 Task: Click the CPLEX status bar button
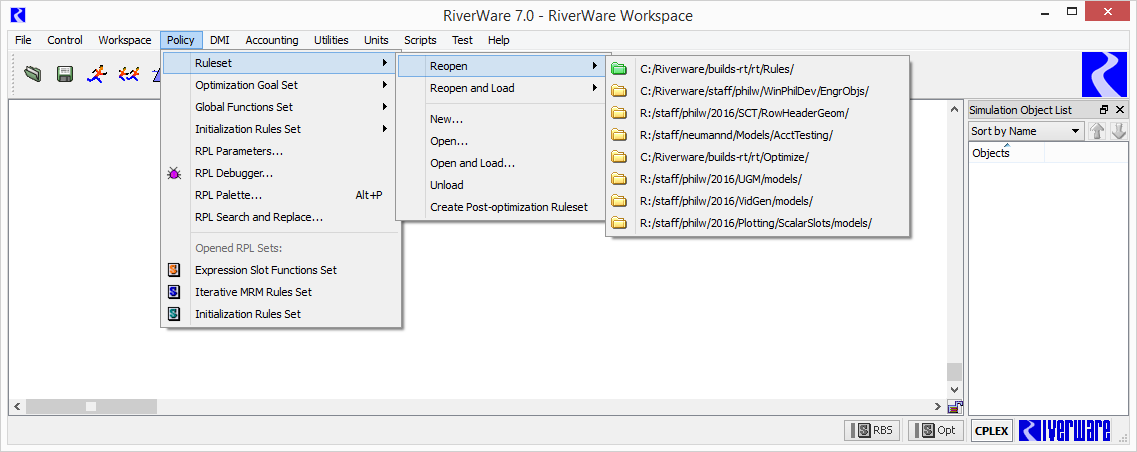click(x=991, y=430)
